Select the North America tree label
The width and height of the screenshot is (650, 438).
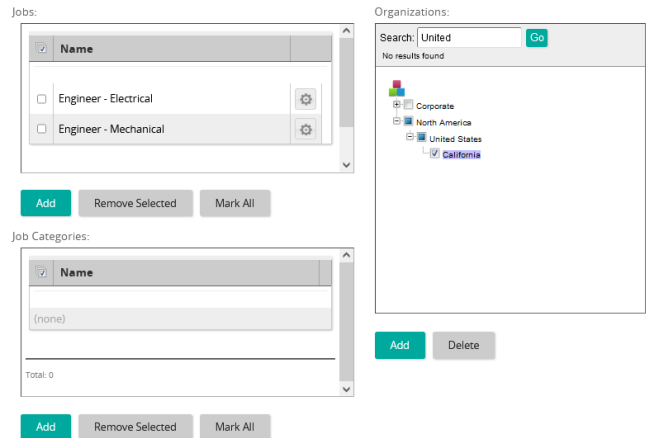click(444, 123)
